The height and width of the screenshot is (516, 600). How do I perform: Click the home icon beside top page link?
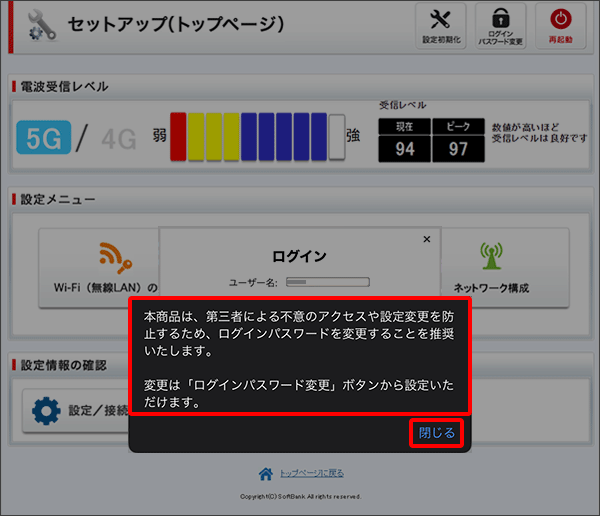click(x=266, y=474)
